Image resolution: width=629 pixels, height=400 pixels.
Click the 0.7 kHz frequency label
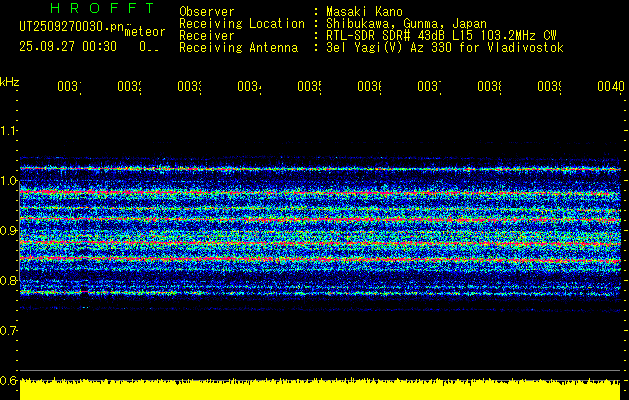8,331
